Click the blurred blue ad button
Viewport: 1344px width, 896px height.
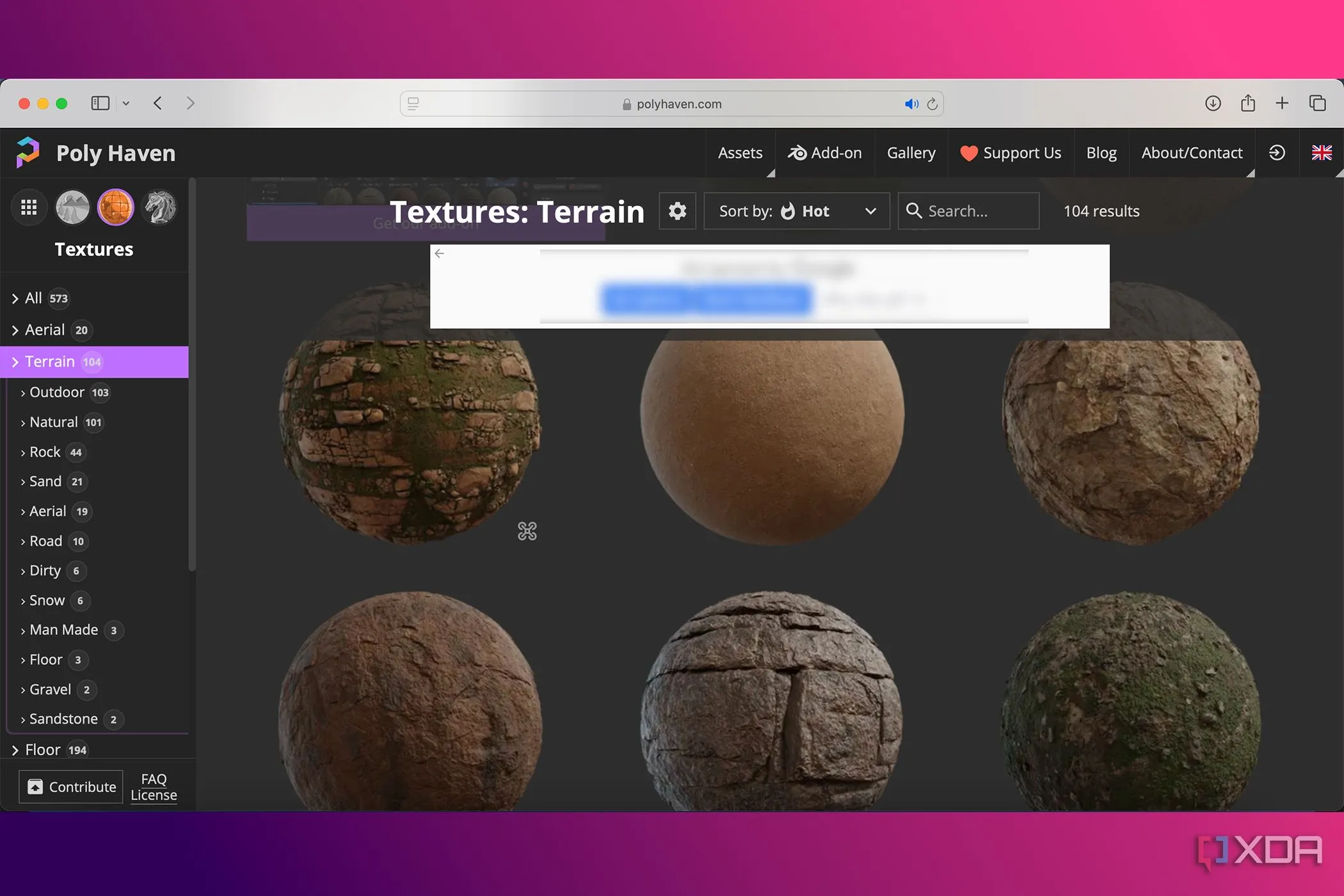pos(707,299)
